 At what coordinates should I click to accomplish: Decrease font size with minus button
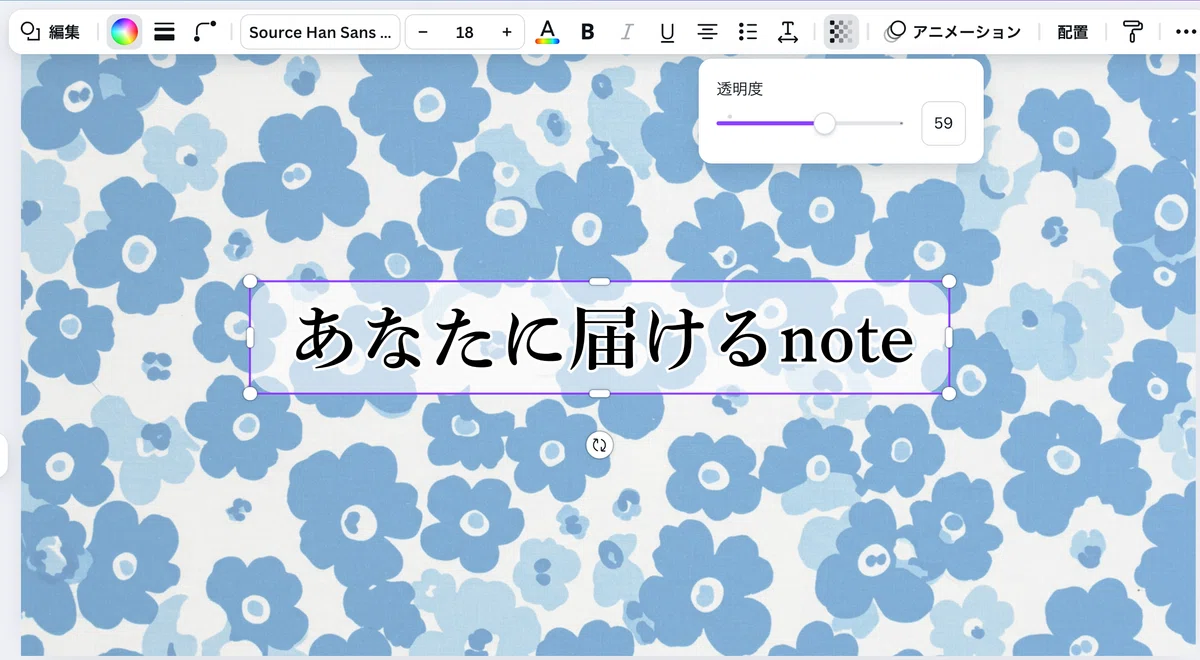pyautogui.click(x=423, y=32)
